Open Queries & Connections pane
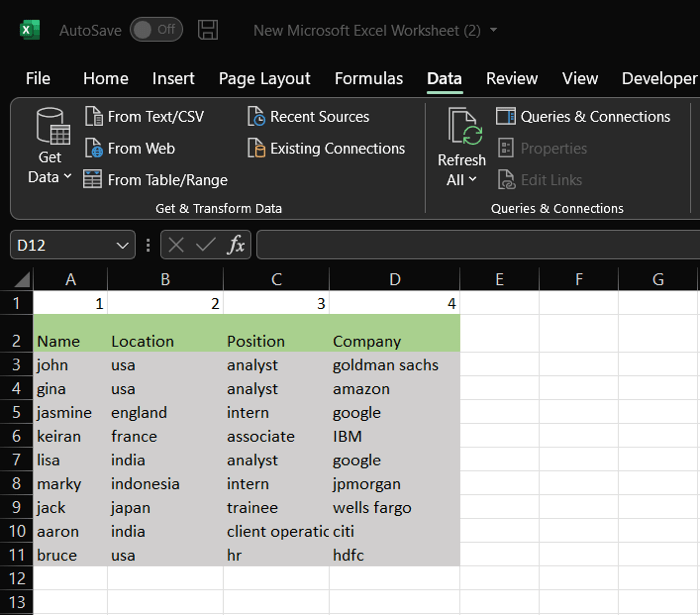Screen dimensions: 700x615 coord(583,116)
